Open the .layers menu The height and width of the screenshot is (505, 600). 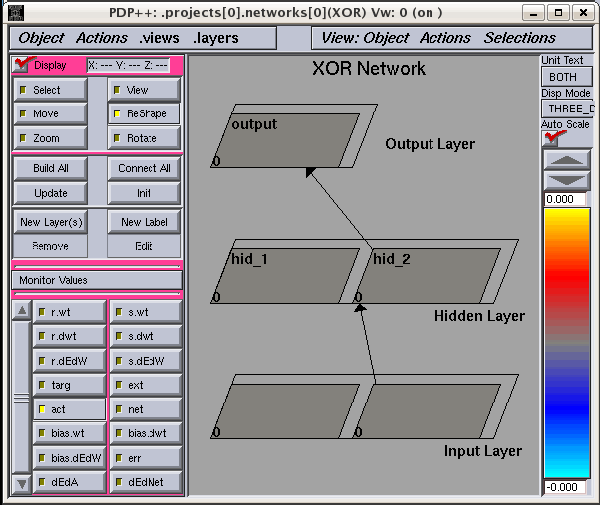coord(217,38)
